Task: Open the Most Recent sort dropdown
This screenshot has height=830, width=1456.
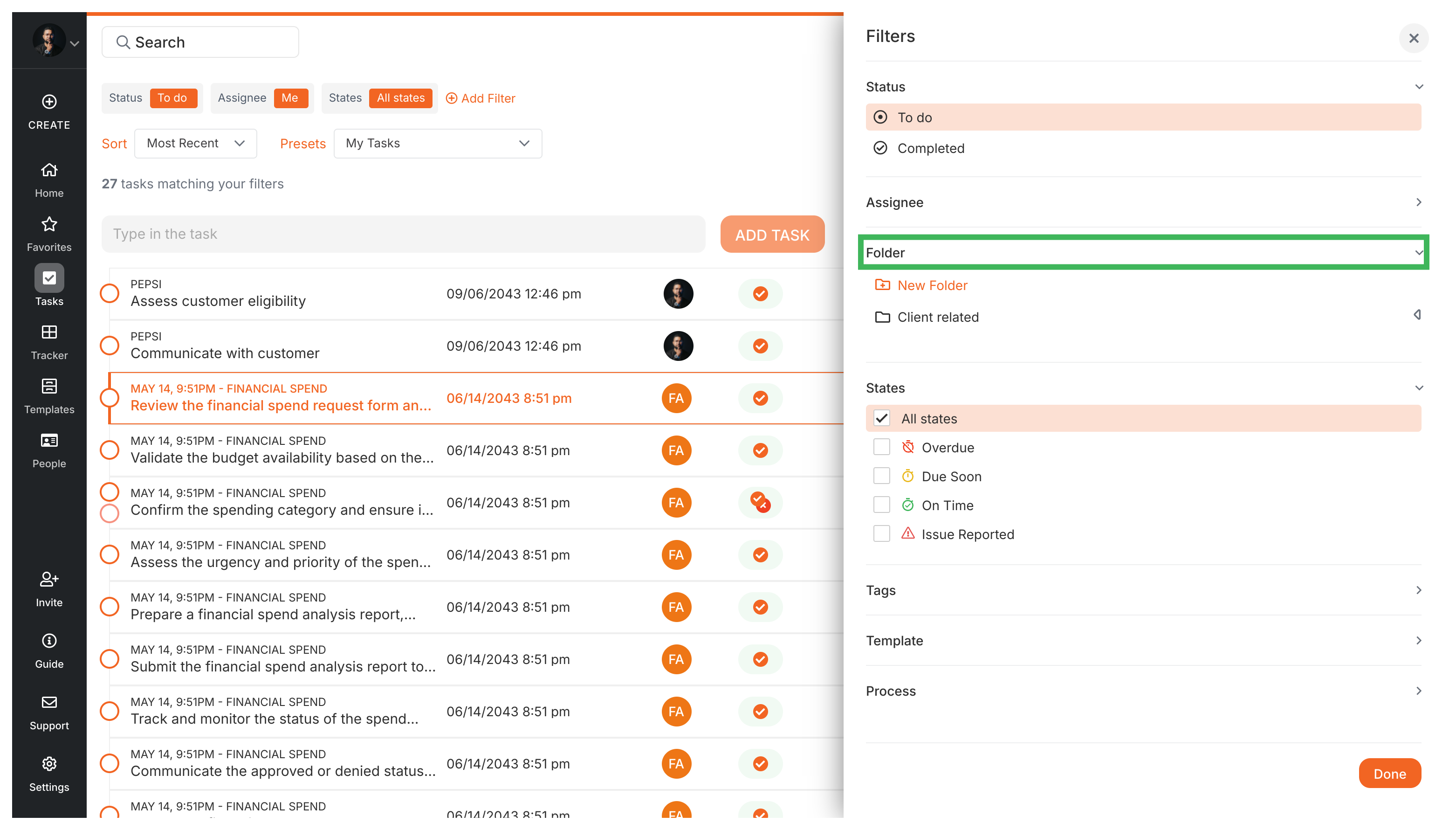Action: point(195,143)
